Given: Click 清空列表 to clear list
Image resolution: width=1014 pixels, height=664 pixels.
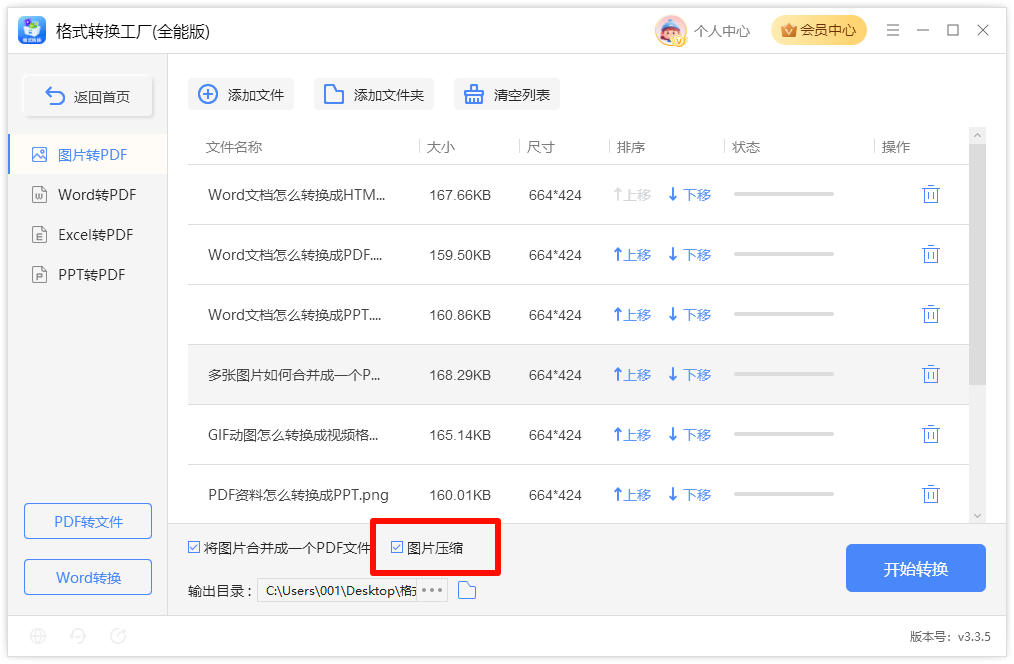Looking at the screenshot, I should (x=507, y=94).
